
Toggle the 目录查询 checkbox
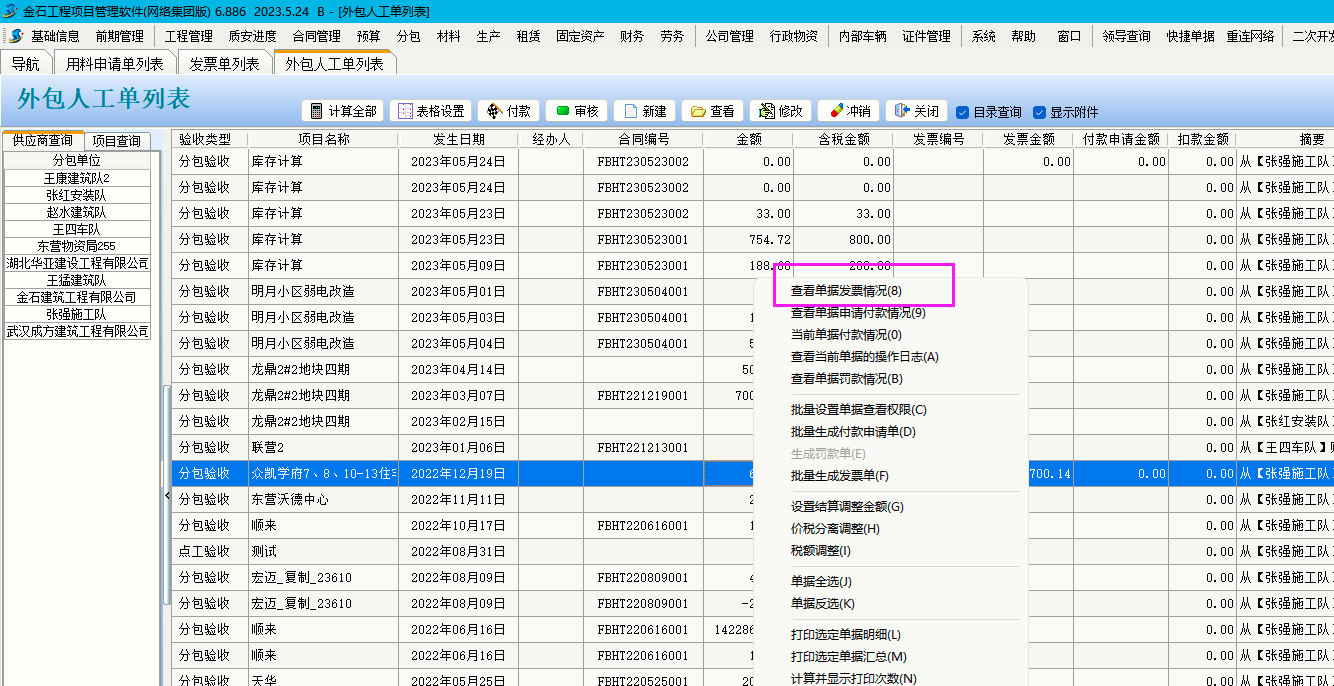(963, 112)
